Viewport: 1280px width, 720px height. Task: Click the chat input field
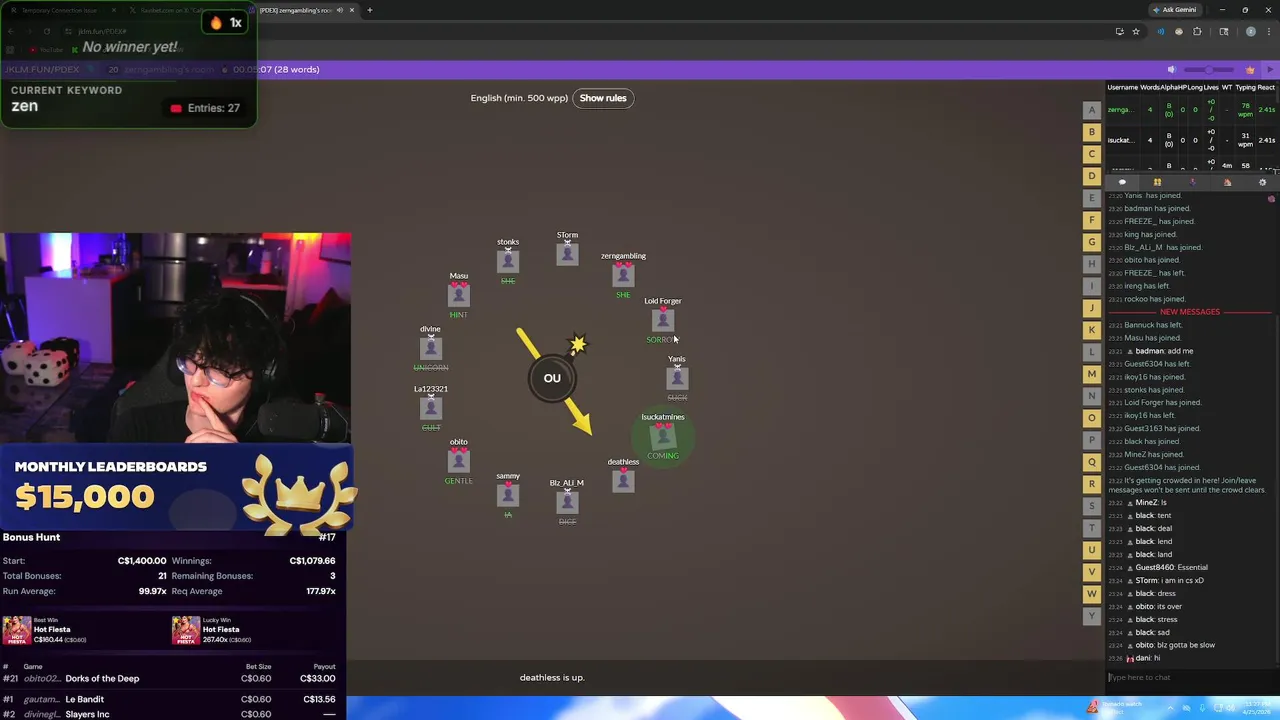[1190, 677]
